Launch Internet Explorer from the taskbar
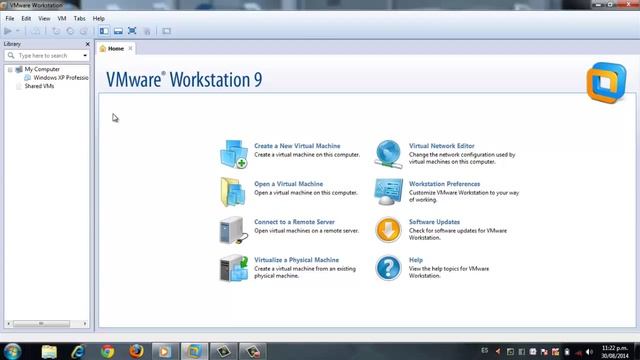640x360 pixels. (78, 351)
